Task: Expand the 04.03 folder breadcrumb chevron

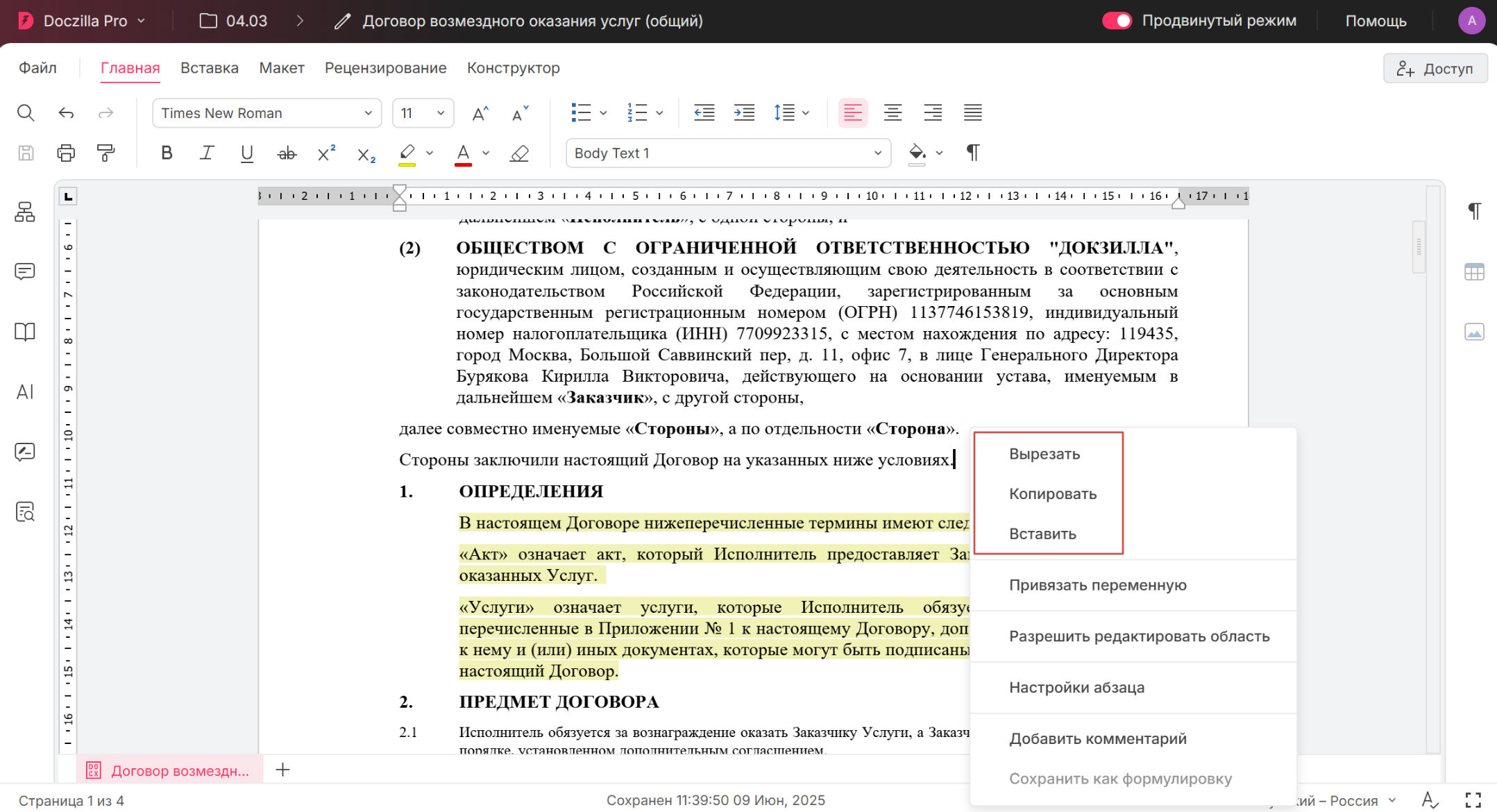Action: click(x=300, y=21)
